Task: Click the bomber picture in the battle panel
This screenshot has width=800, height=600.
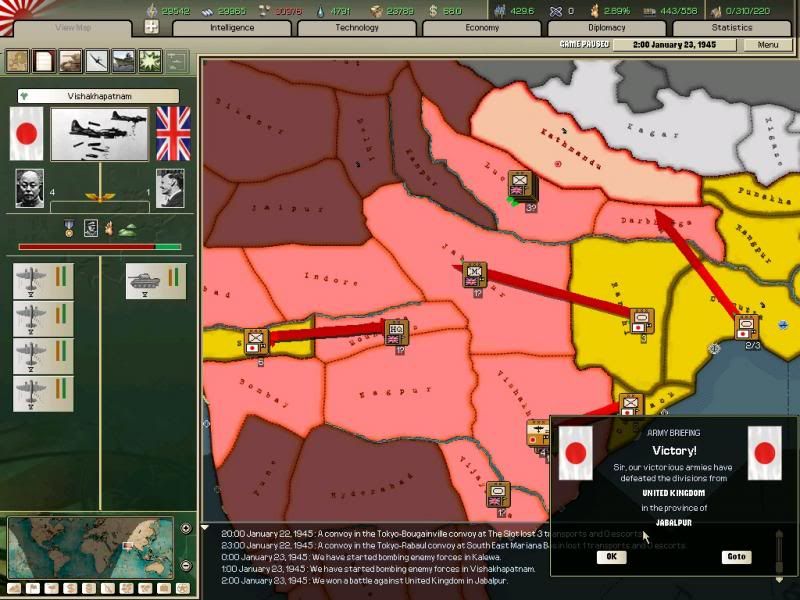Action: pyautogui.click(x=99, y=134)
